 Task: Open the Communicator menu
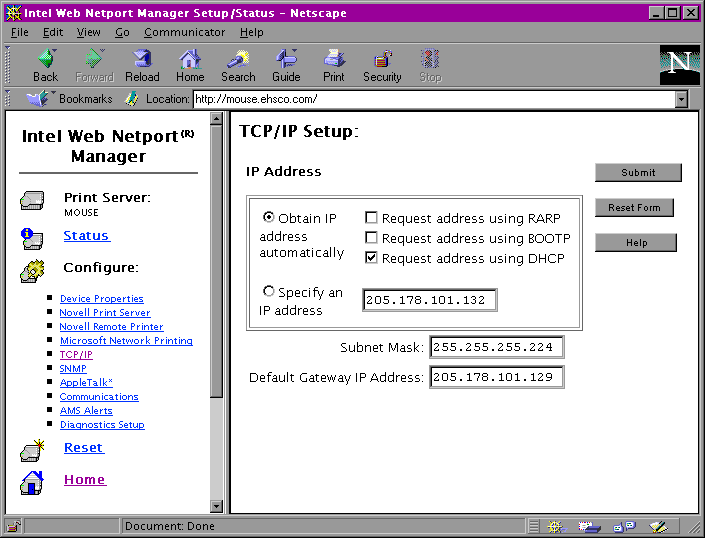[185, 32]
